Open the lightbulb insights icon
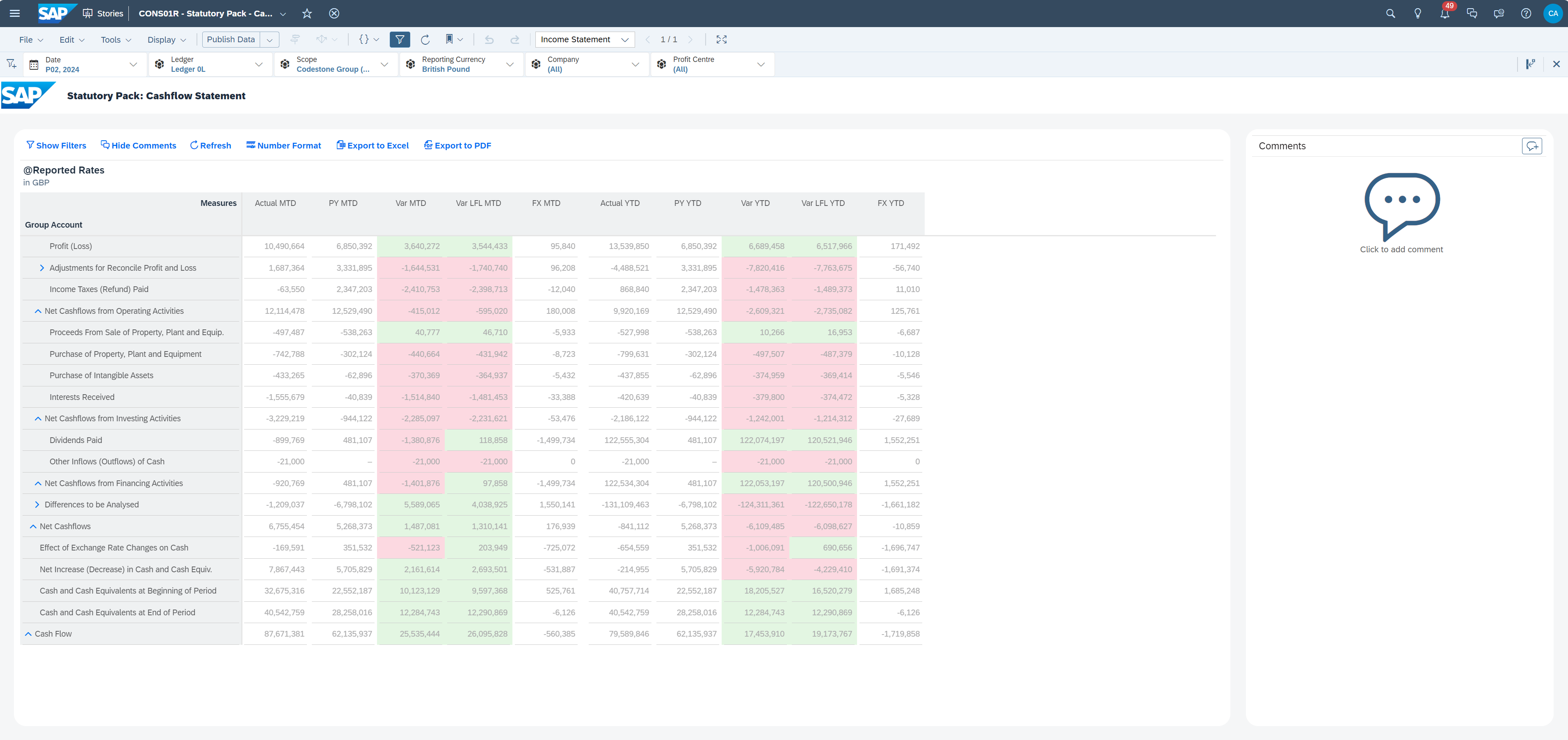Screen dimensions: 1568x740 coord(1418,14)
